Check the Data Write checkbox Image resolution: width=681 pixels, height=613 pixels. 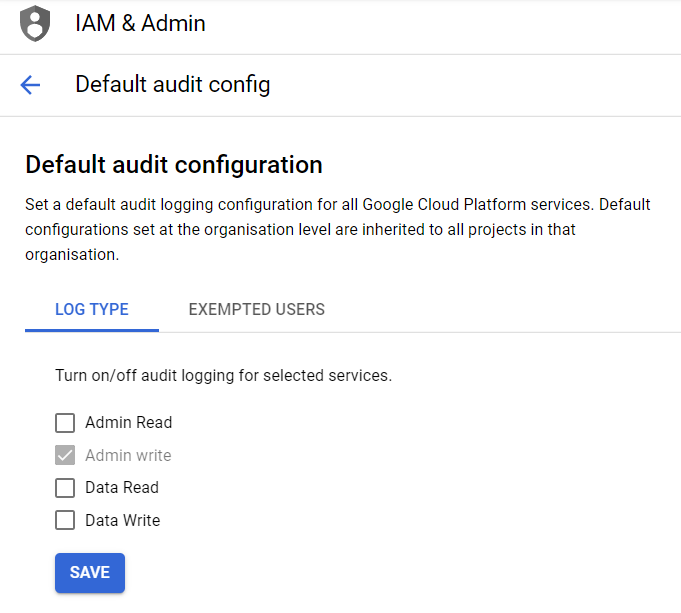pos(65,520)
